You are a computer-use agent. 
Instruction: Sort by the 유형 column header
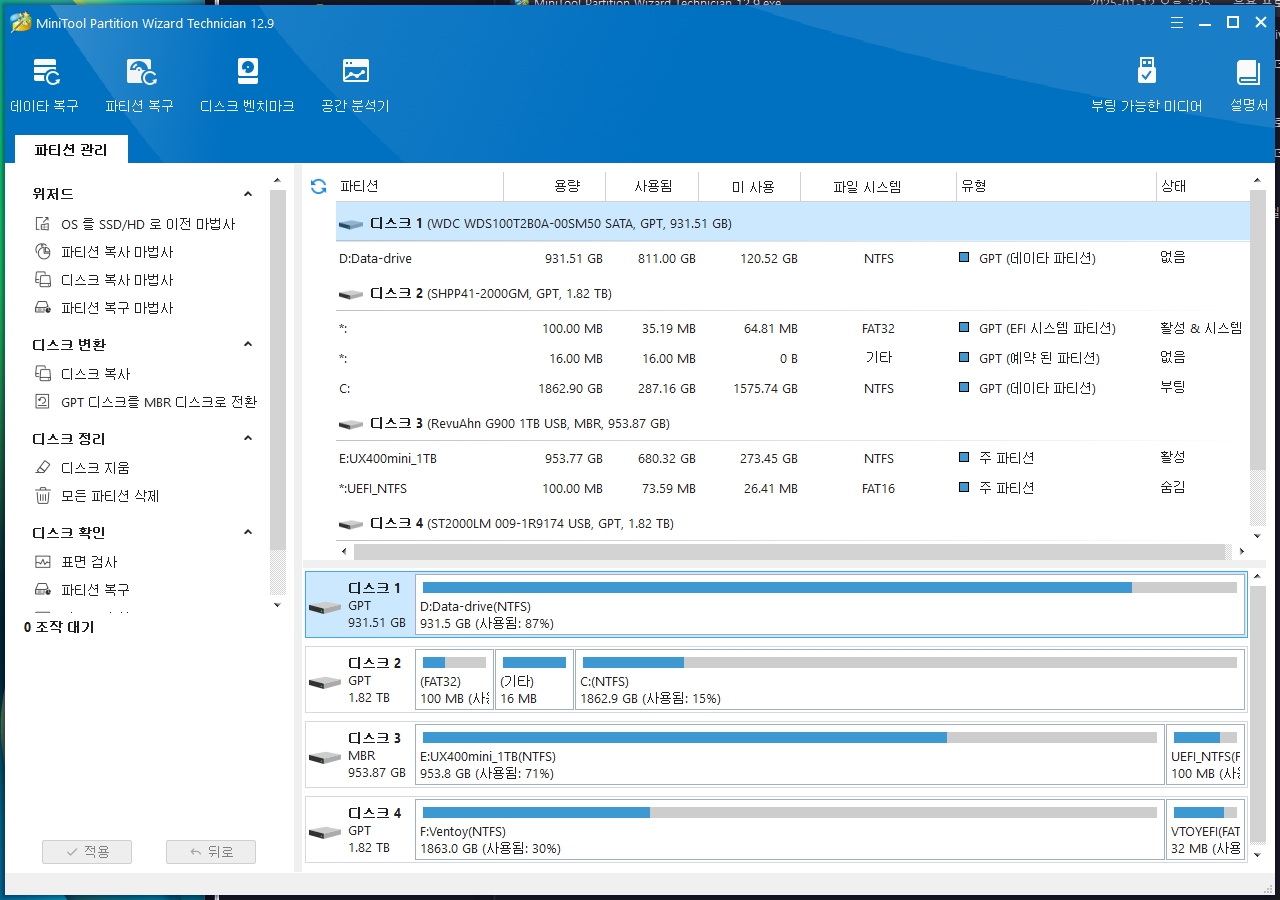click(x=1055, y=187)
